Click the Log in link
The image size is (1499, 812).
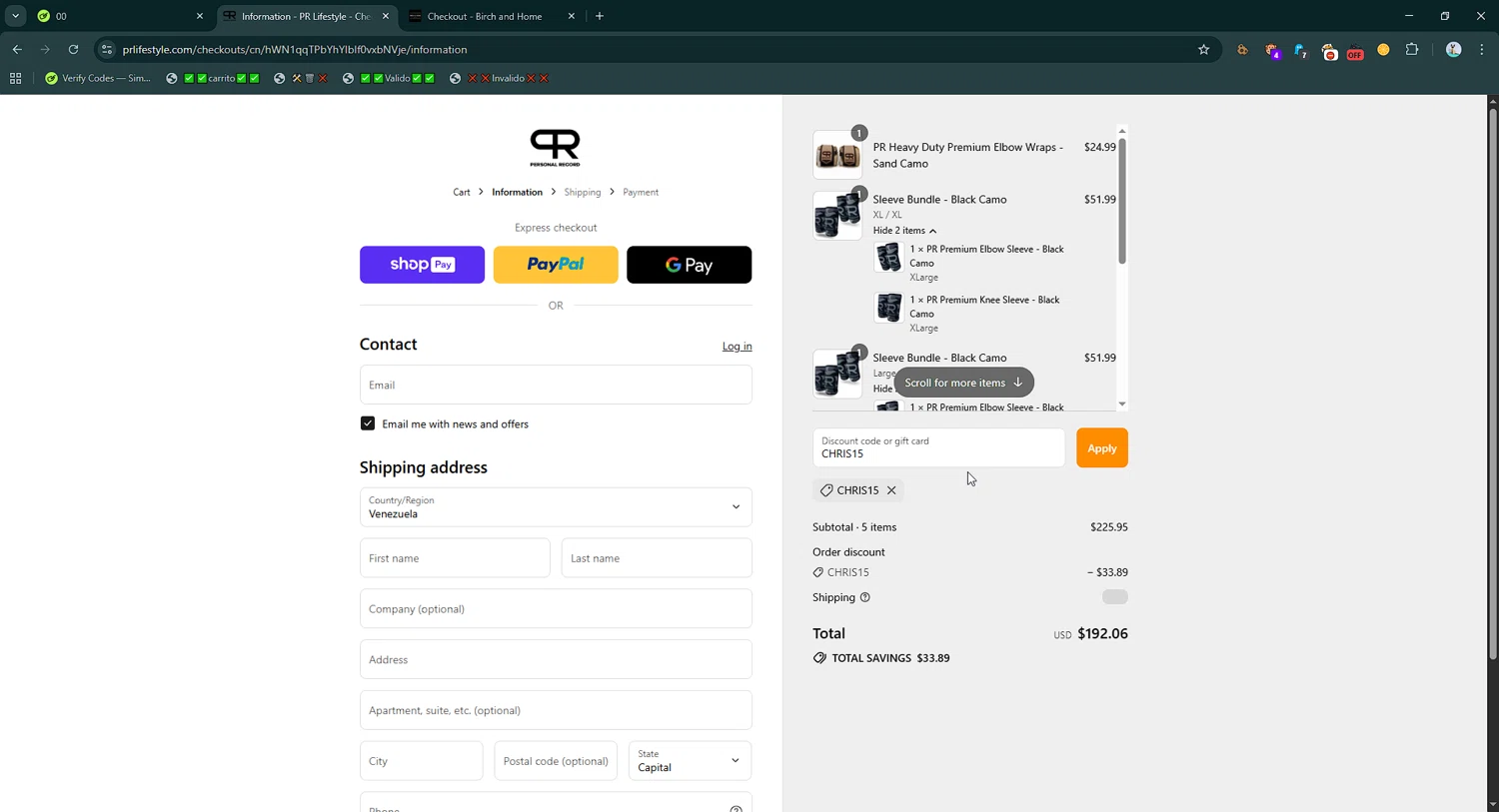(x=738, y=347)
